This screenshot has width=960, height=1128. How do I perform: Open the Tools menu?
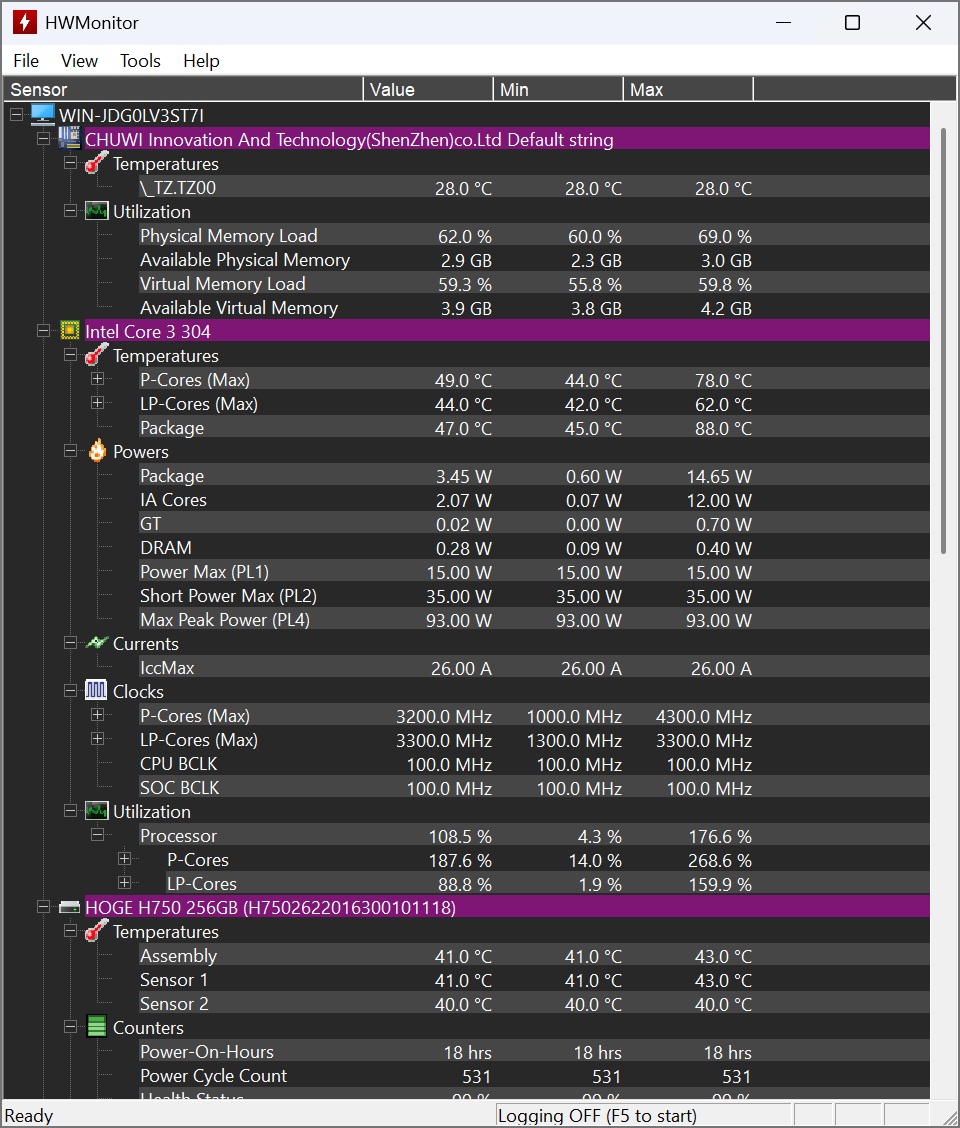click(x=140, y=61)
